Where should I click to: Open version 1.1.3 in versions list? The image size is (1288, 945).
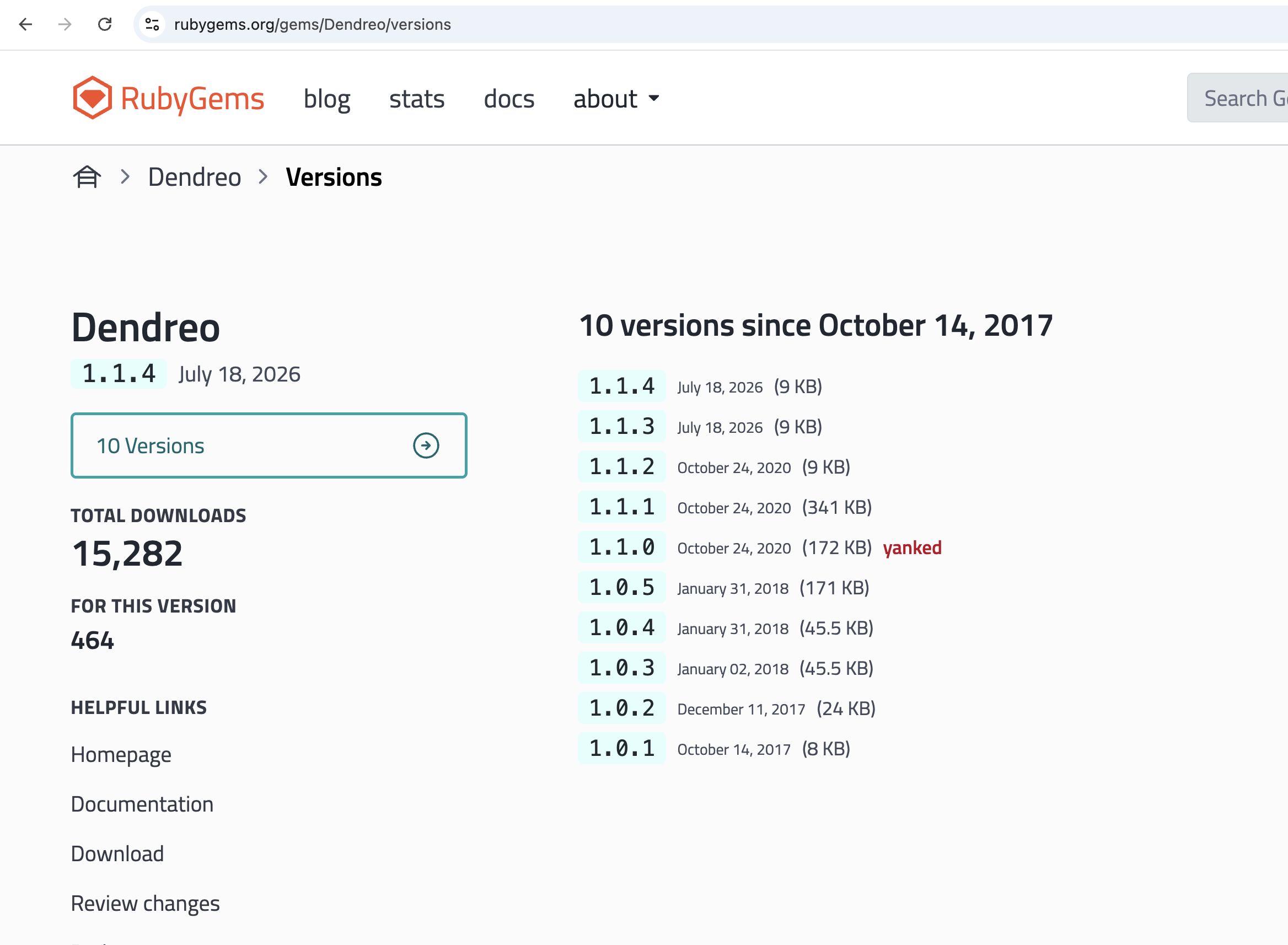(622, 426)
